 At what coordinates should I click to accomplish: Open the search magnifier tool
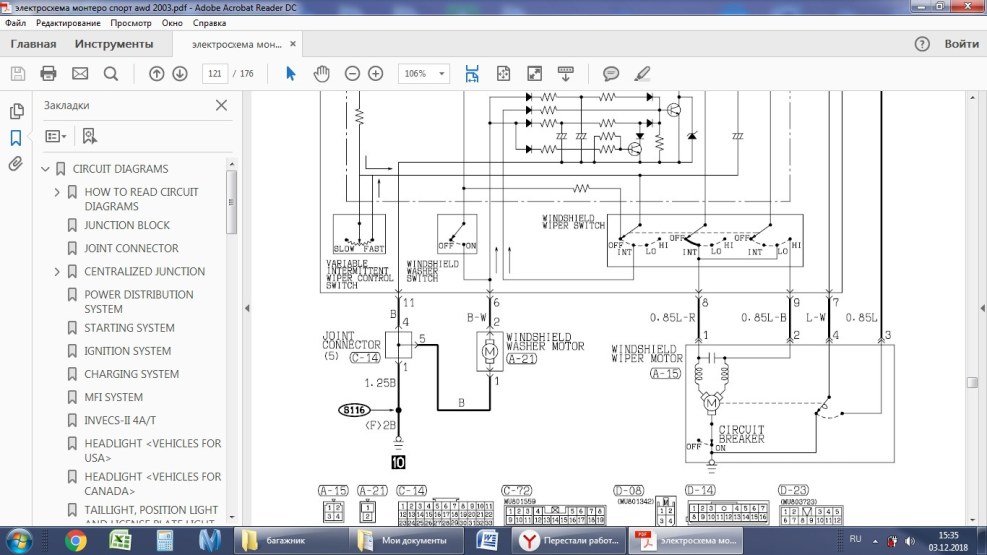[111, 73]
